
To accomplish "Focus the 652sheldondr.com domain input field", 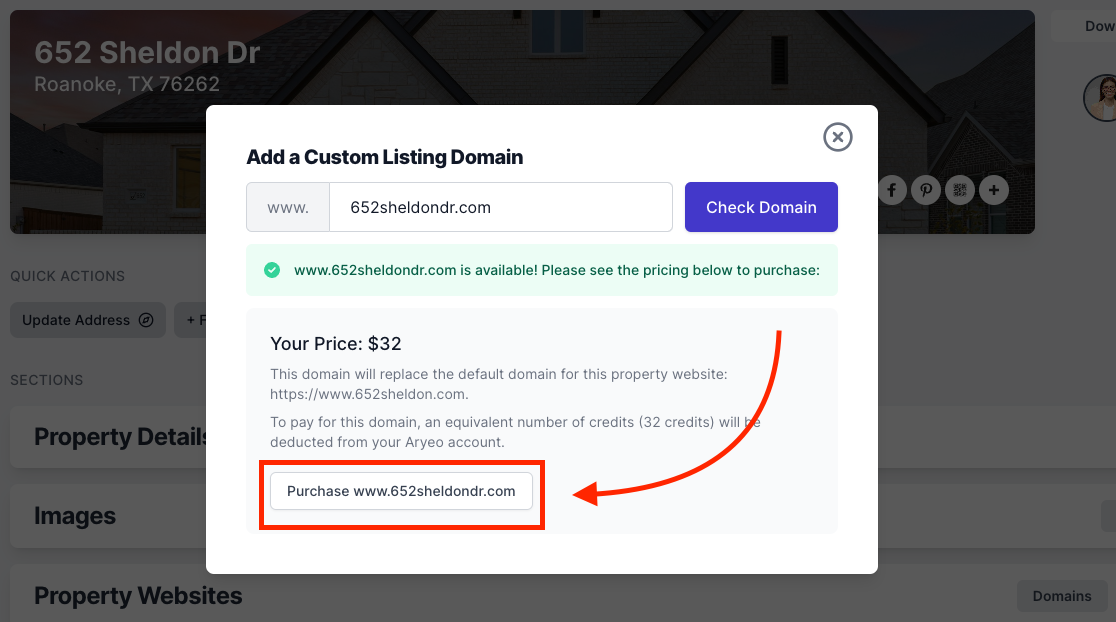I will [501, 207].
